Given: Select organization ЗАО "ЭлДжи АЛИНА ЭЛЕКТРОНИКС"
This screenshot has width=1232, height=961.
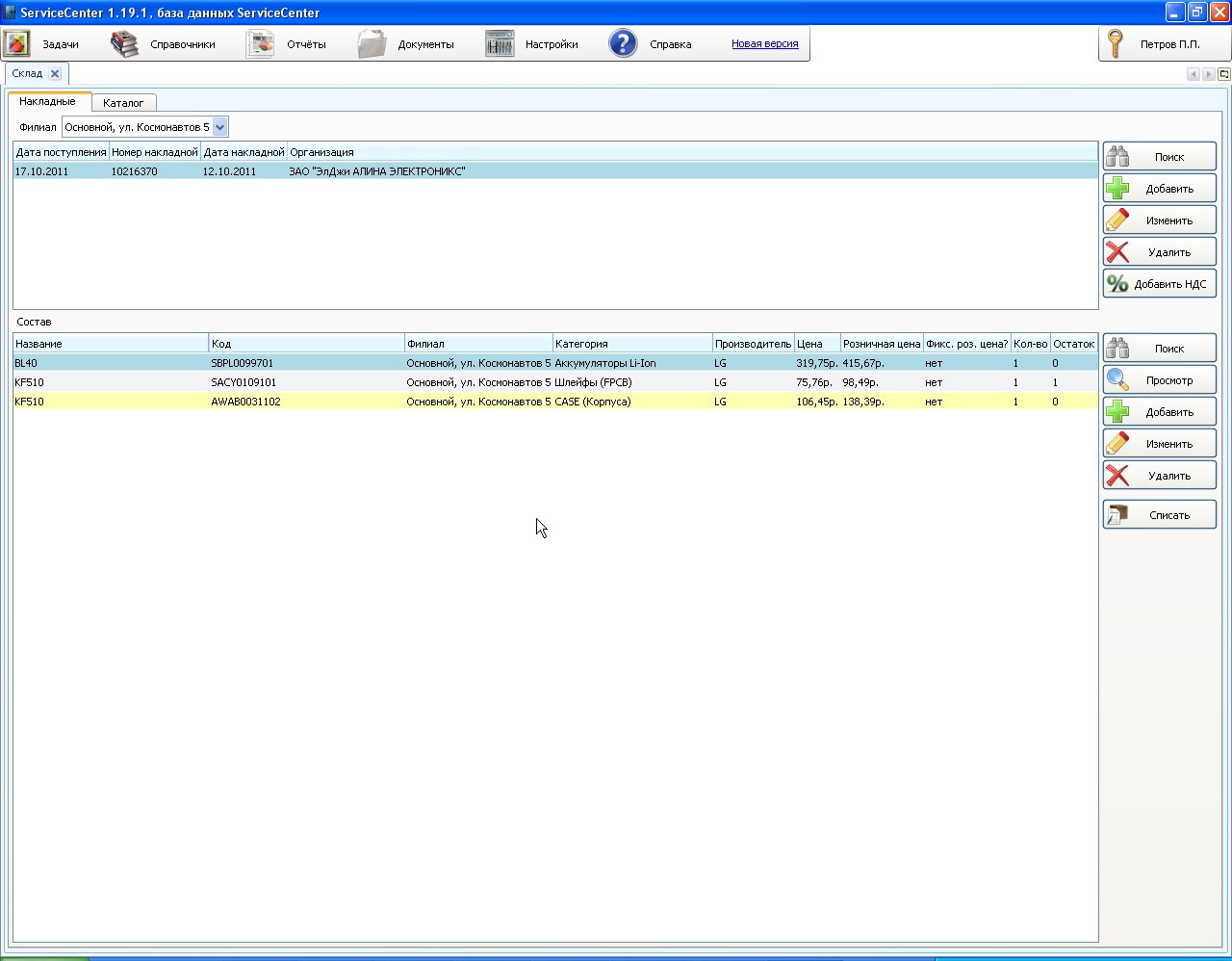Looking at the screenshot, I should tap(377, 171).
